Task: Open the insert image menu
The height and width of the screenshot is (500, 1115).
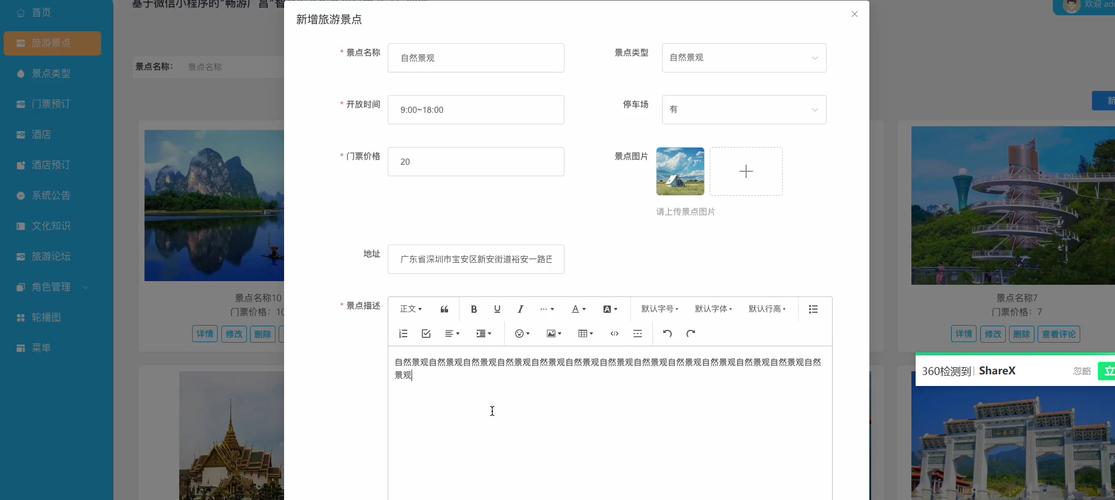Action: (x=553, y=334)
